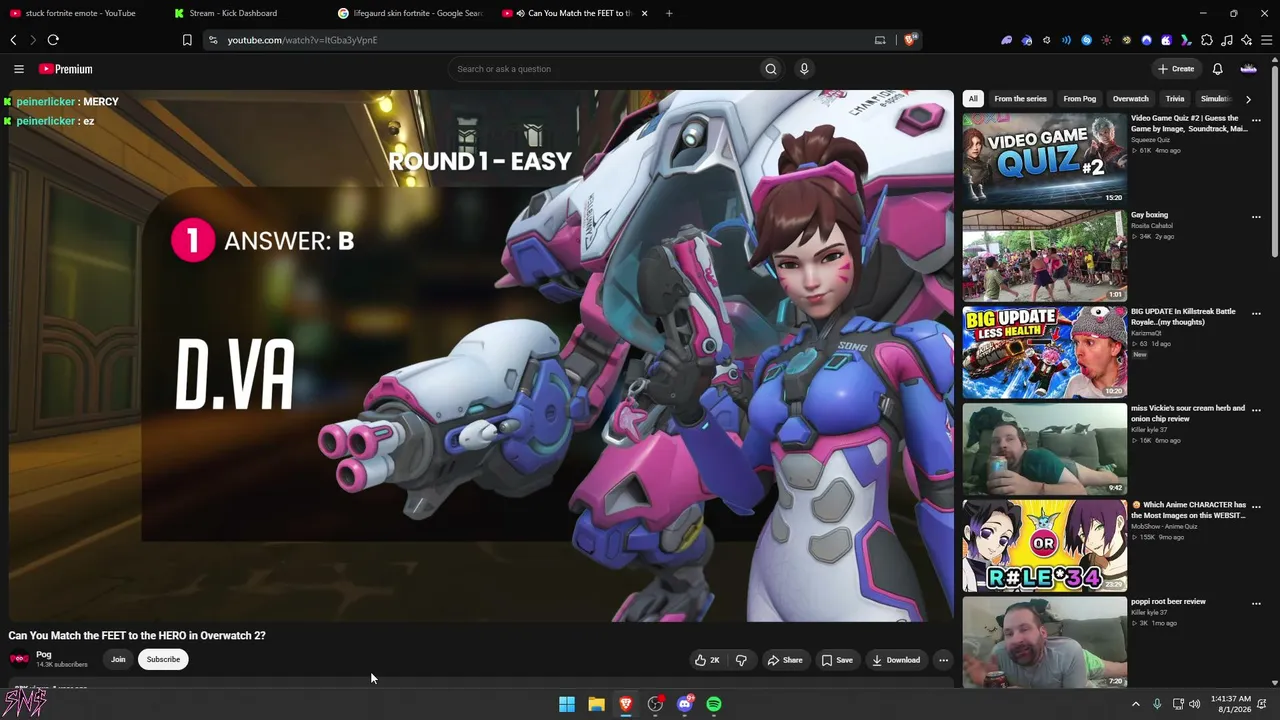
Task: Open options for the Video Game Quiz #2 video
Action: (x=1256, y=120)
